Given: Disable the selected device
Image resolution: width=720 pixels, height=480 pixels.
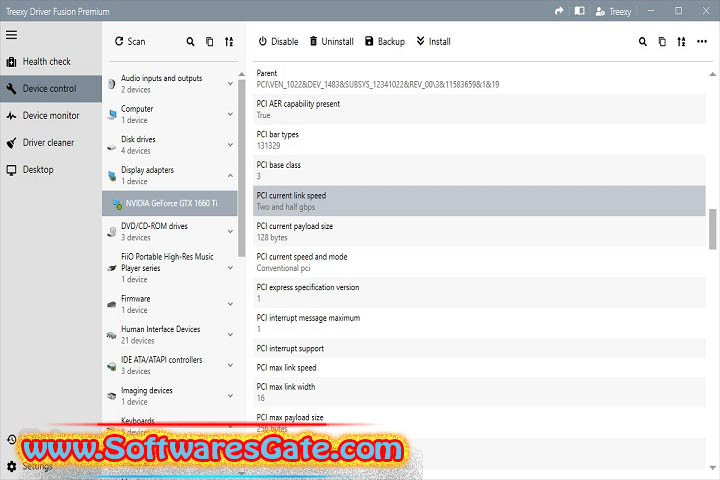Looking at the screenshot, I should click(278, 41).
